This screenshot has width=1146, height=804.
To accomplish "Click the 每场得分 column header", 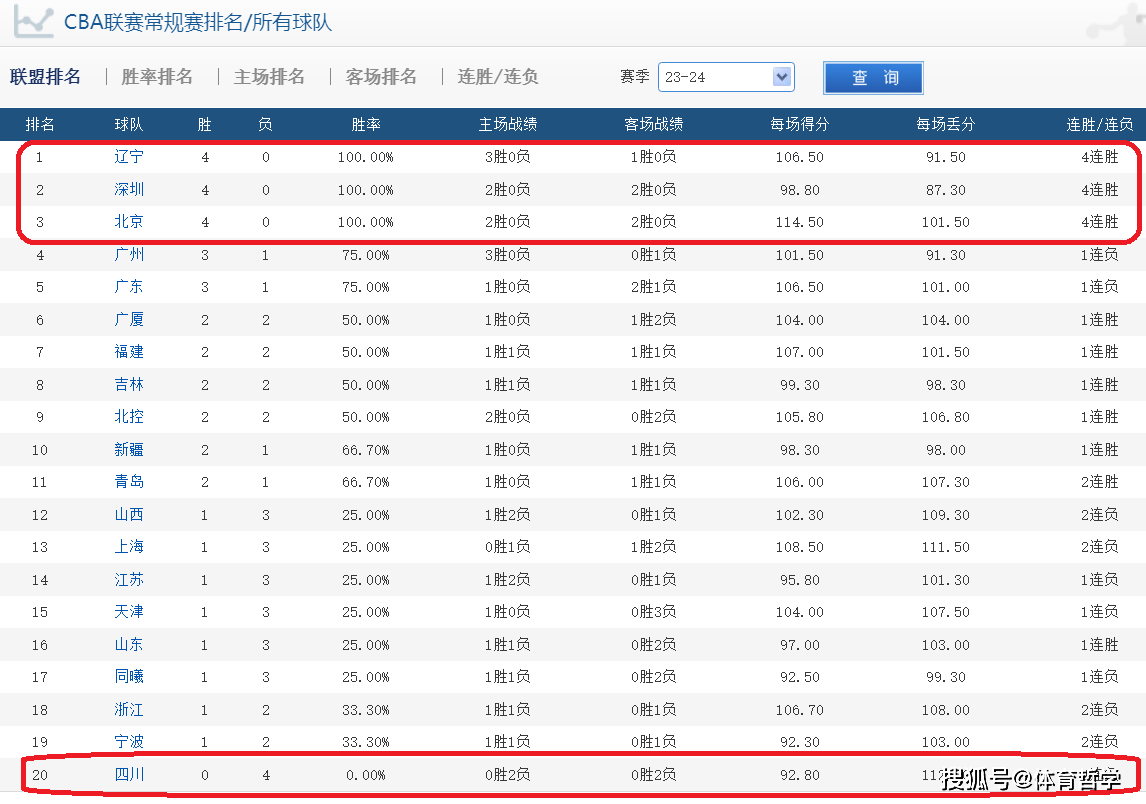I will point(800,124).
